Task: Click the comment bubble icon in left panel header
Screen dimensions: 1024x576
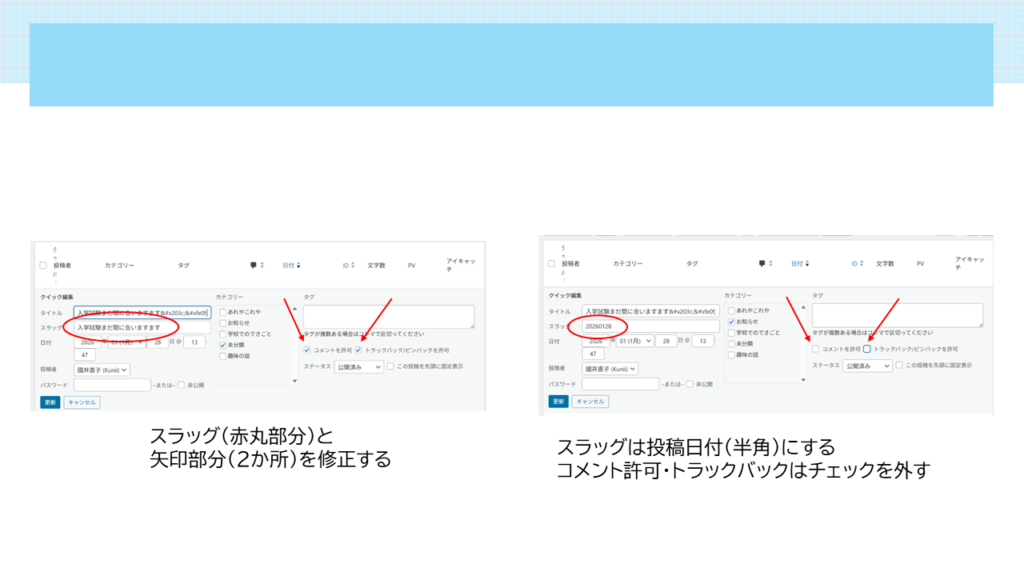Action: pyautogui.click(x=253, y=266)
